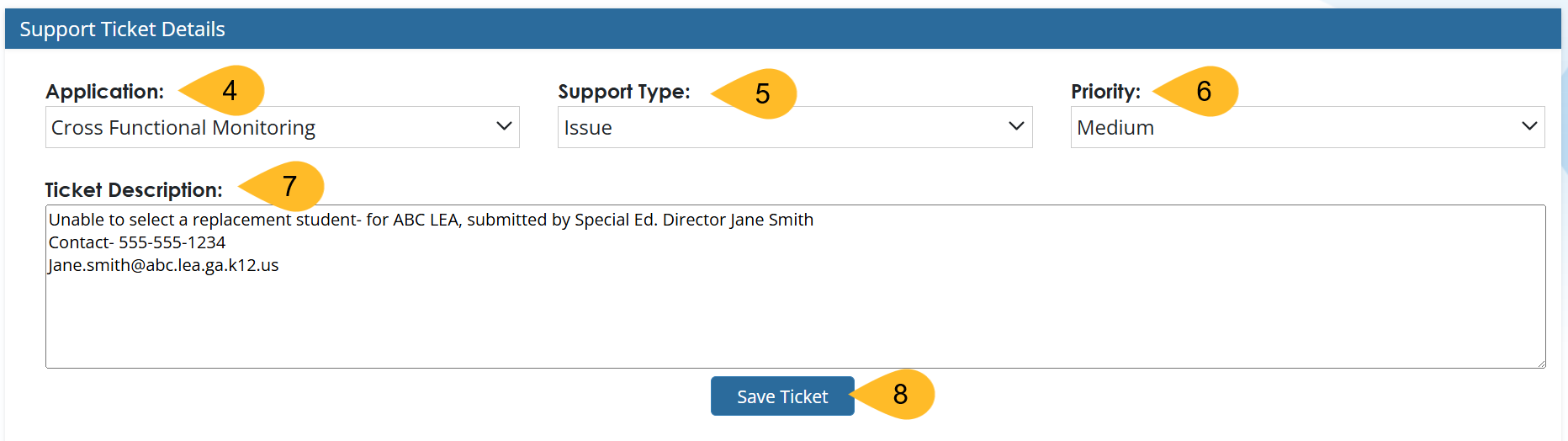The image size is (1568, 441).
Task: Click the Ticket Description label
Action: 133,190
